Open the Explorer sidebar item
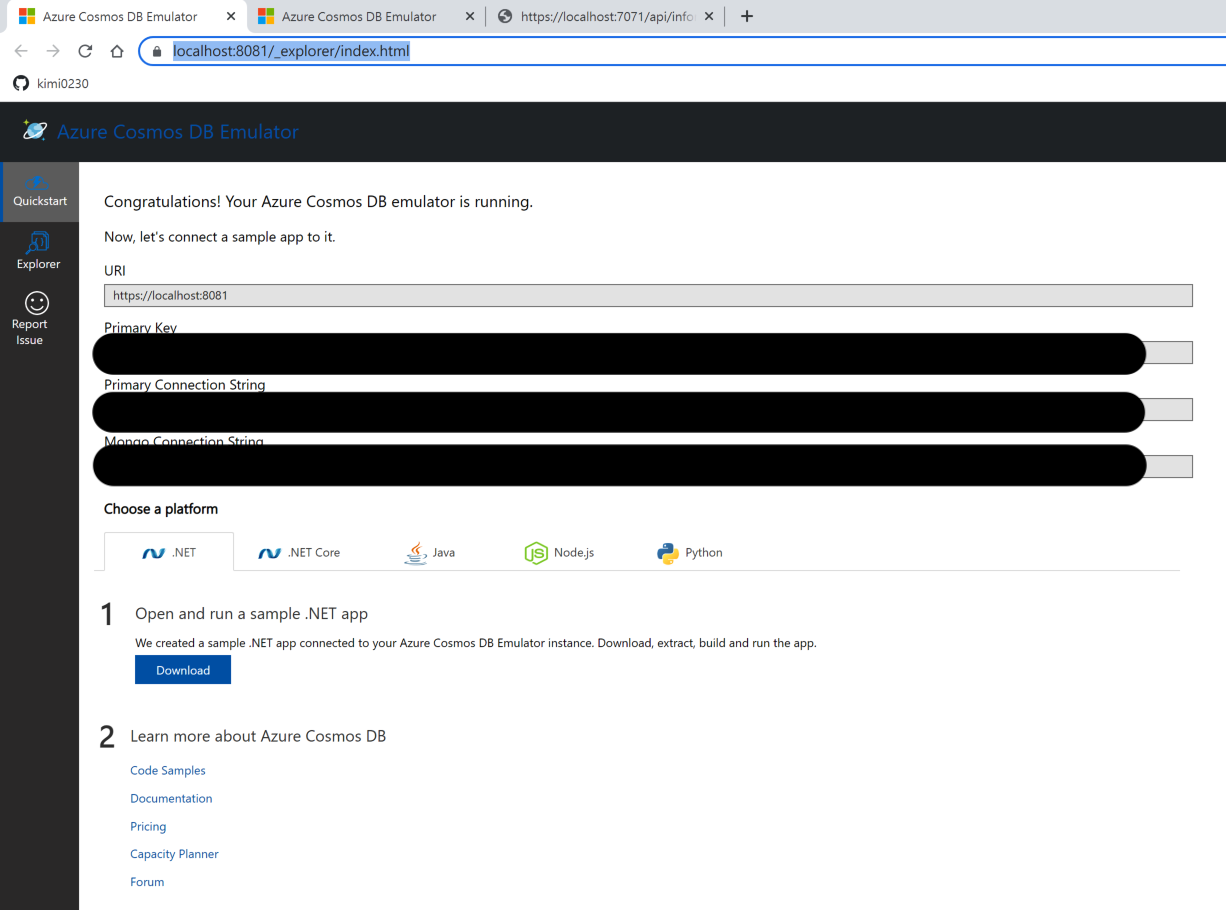This screenshot has height=910, width=1226. point(38,251)
